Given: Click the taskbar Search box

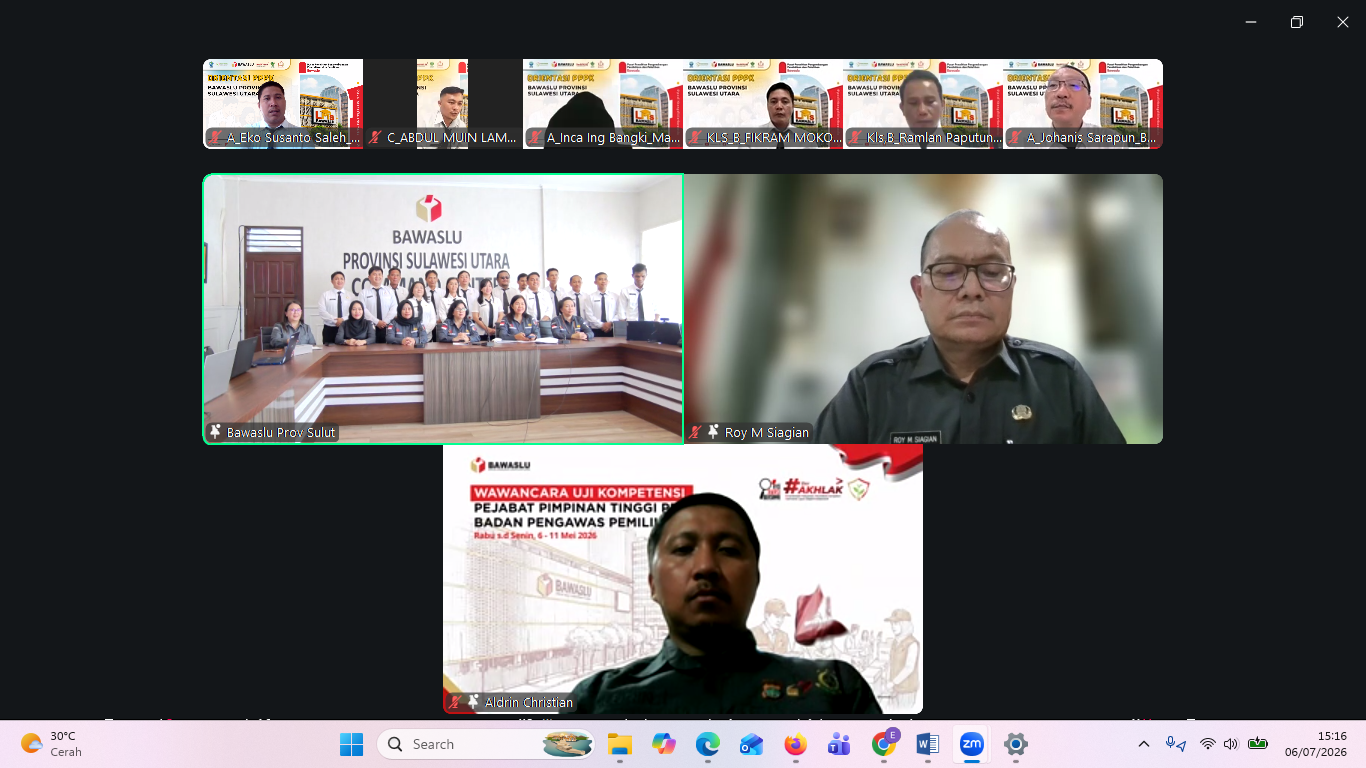Looking at the screenshot, I should 485,744.
